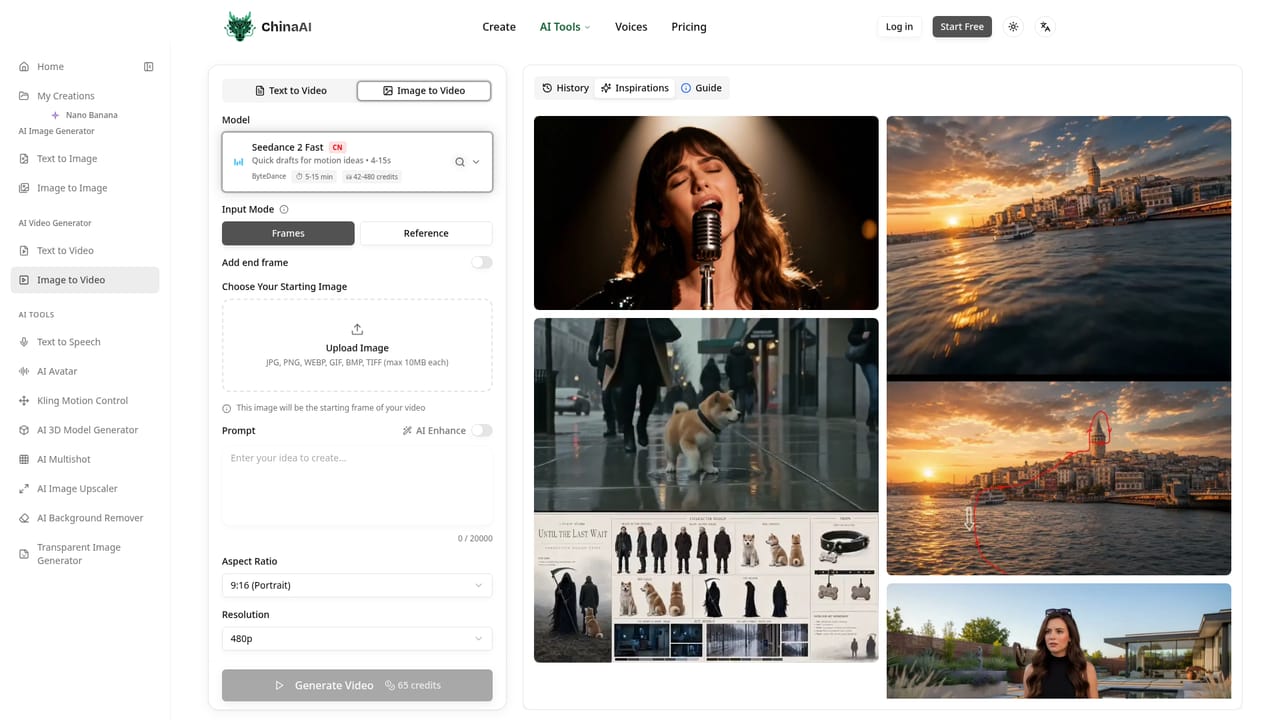Open the Voices nav link
The height and width of the screenshot is (720, 1280).
click(631, 27)
